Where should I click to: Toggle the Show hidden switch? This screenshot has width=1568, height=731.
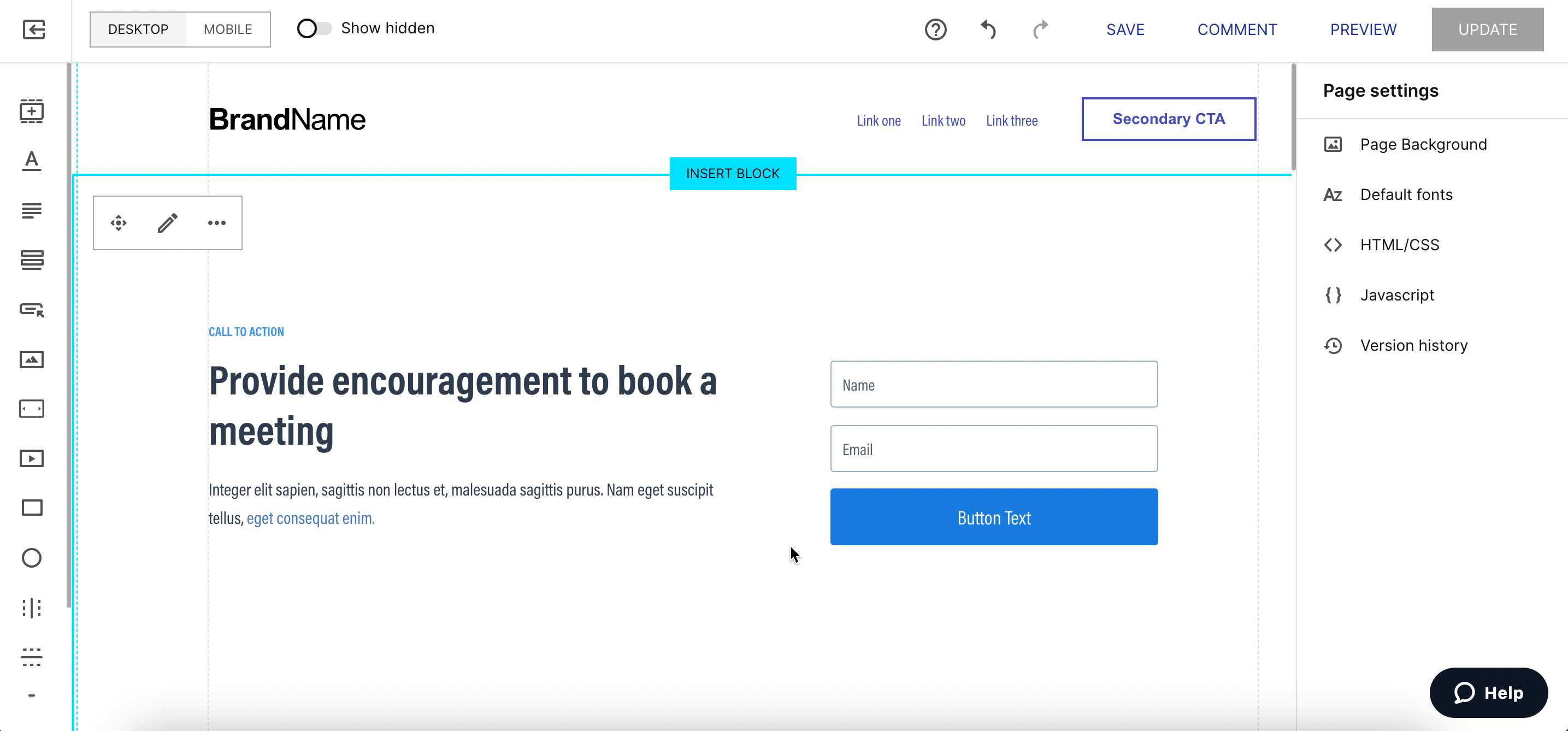click(314, 28)
